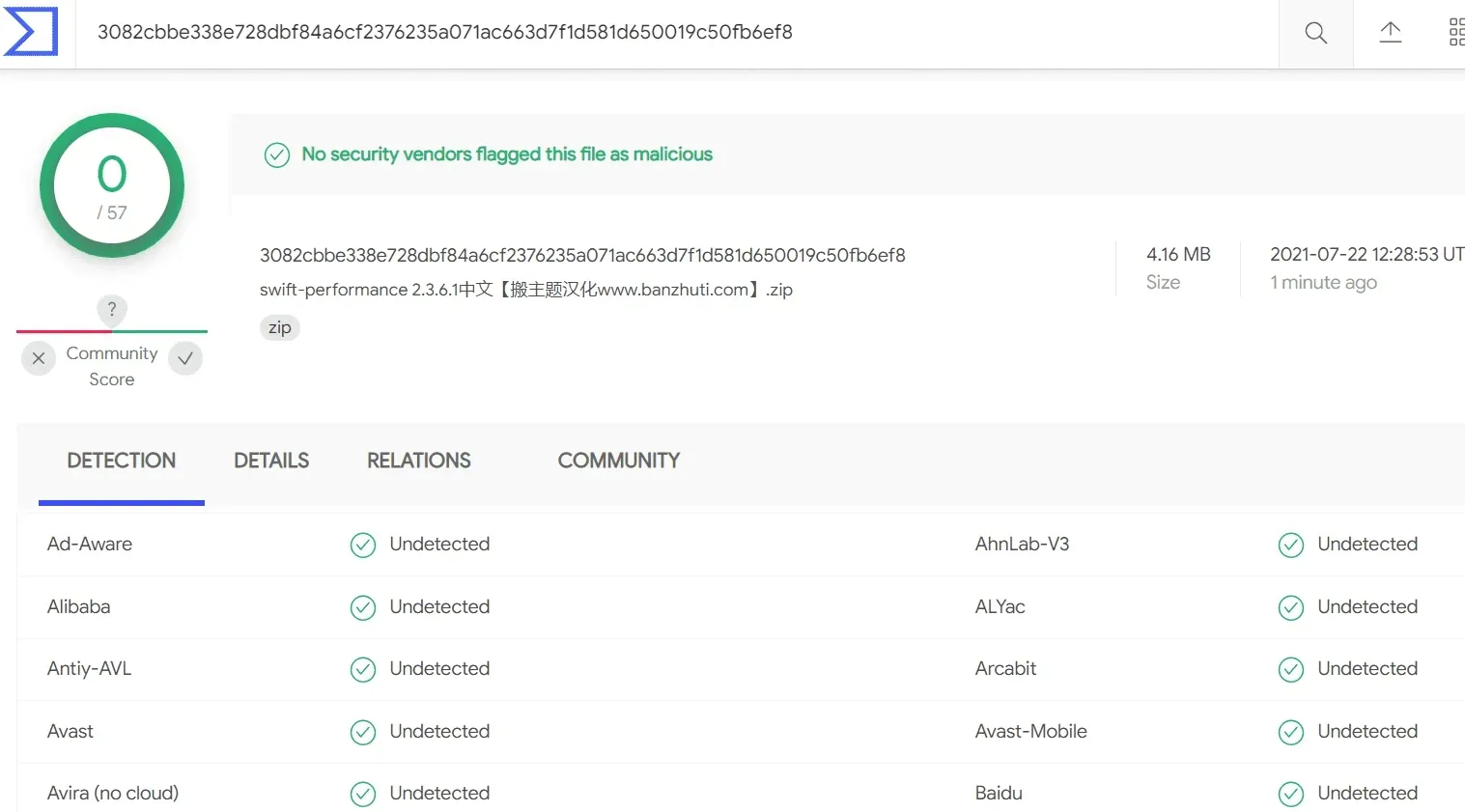This screenshot has height=812, width=1465.
Task: Click Baidu undetected check icon
Action: (x=1291, y=795)
